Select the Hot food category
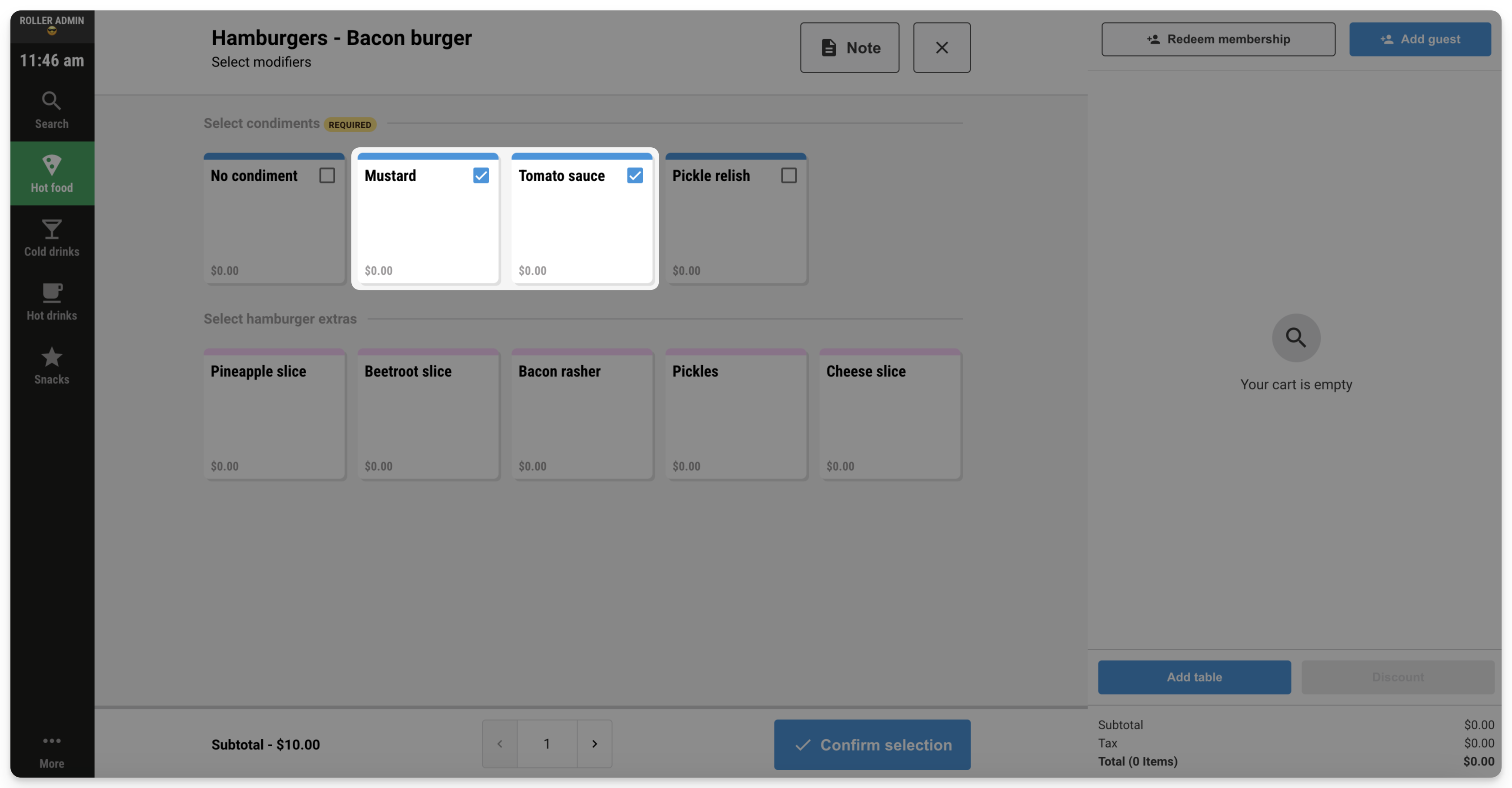1512x788 pixels. pyautogui.click(x=52, y=174)
